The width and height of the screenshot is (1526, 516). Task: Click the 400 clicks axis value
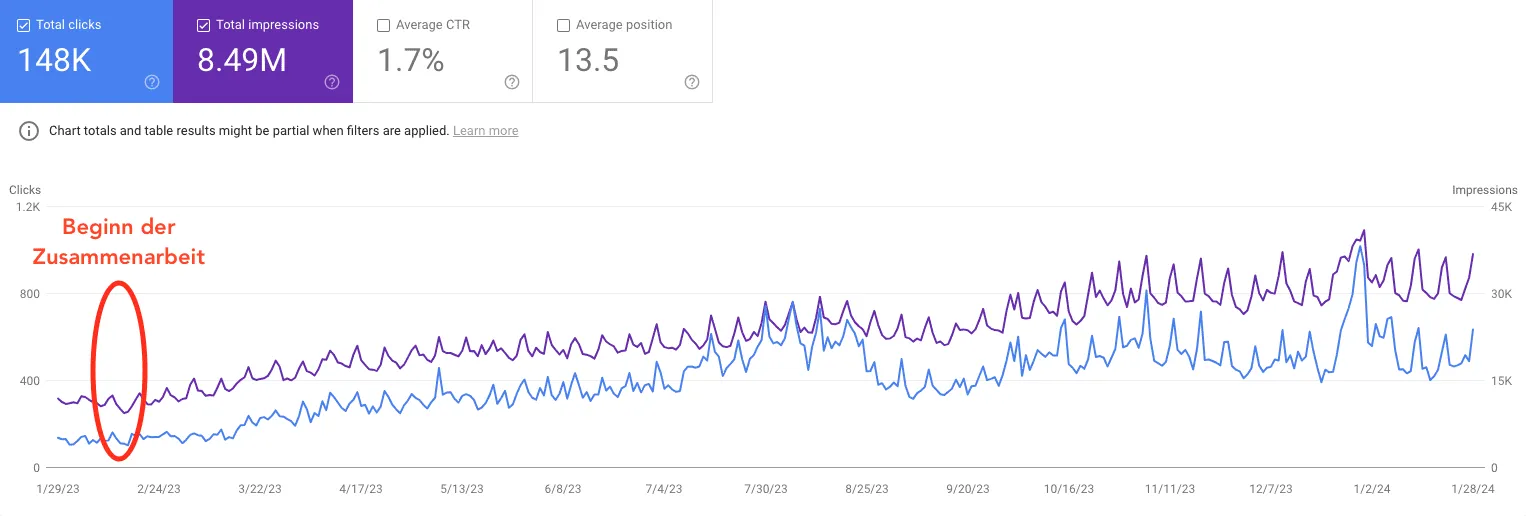(x=30, y=381)
